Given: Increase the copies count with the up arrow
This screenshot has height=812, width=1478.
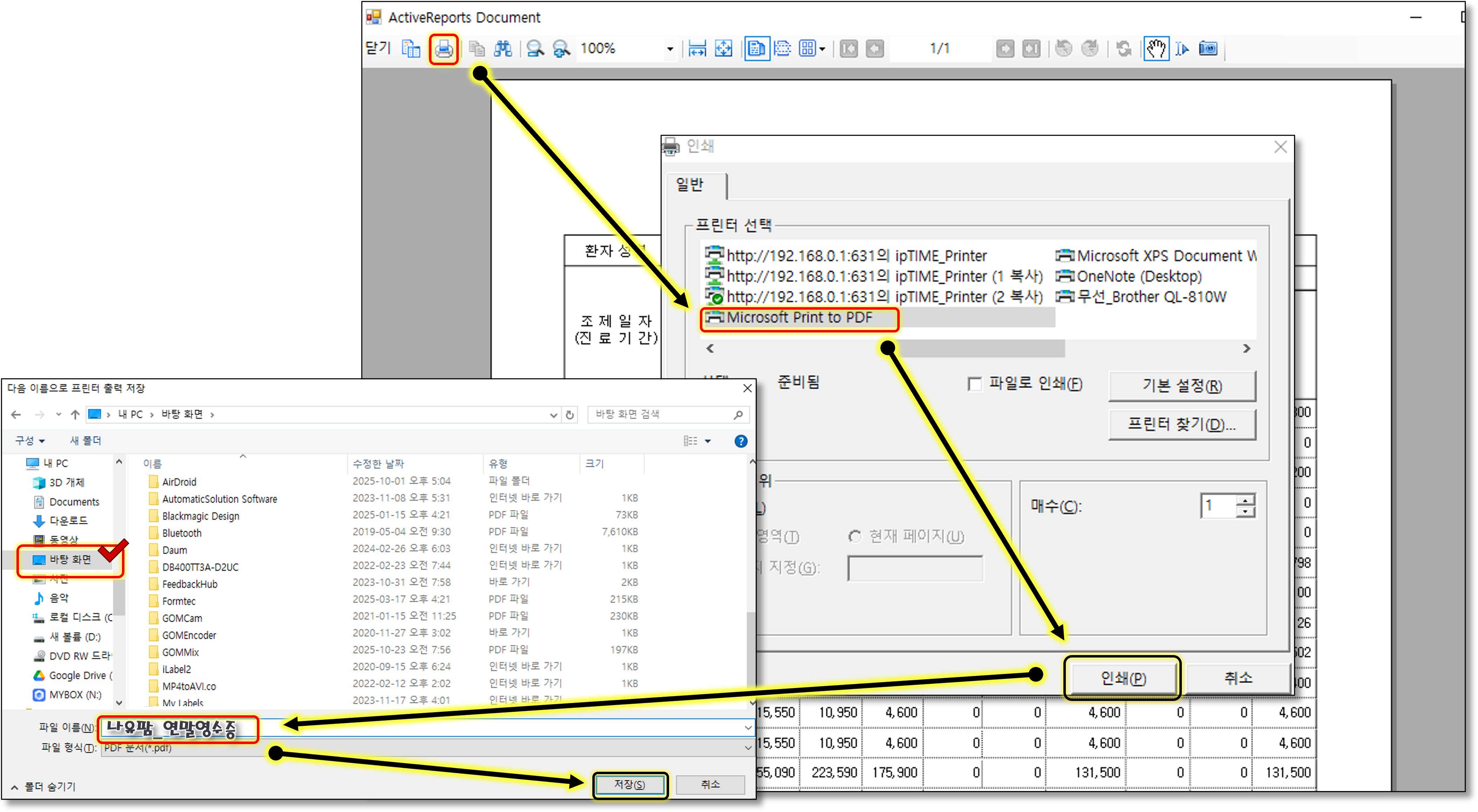Looking at the screenshot, I should 1245,501.
